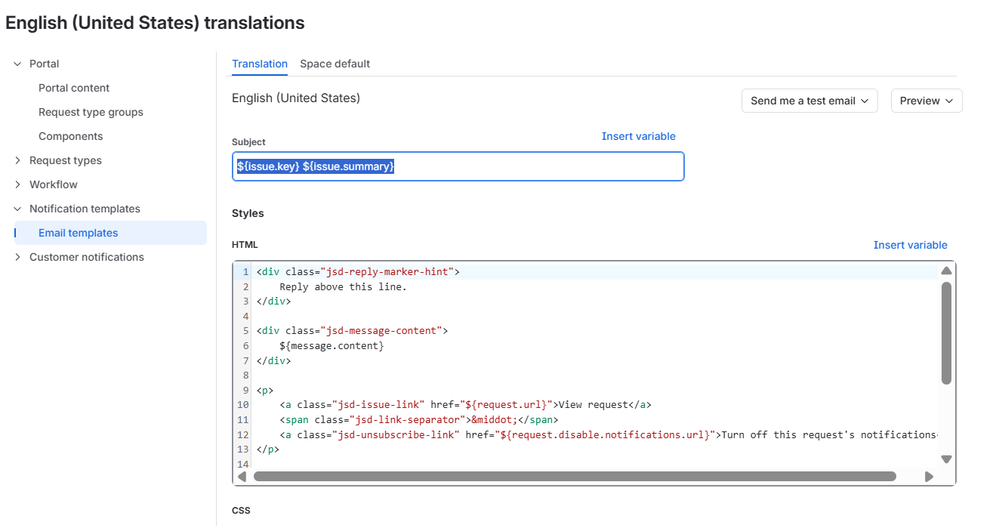Screen dimensions: 999x526
Task: Click Insert variable link above Subject
Action: coord(638,136)
